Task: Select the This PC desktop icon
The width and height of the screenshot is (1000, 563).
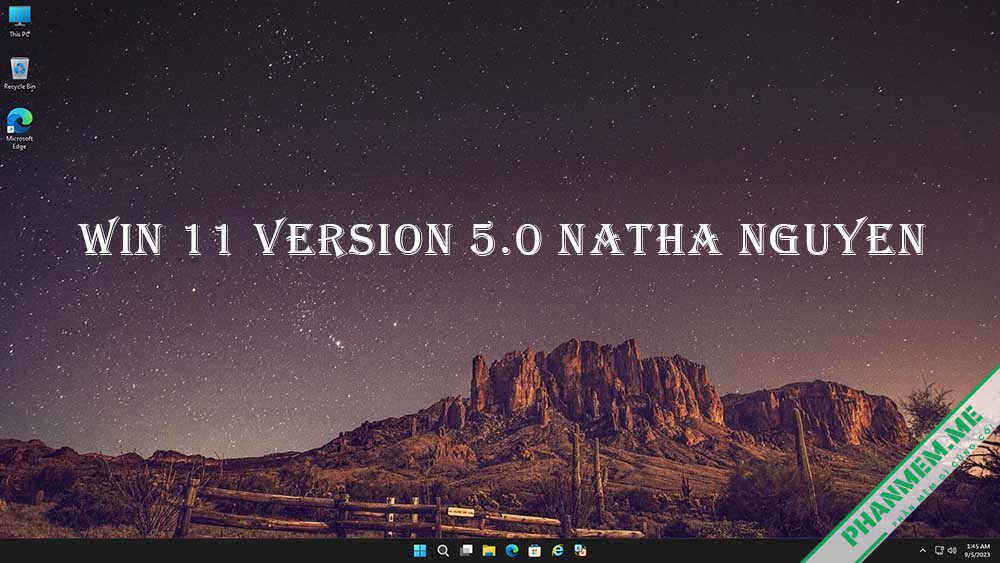Action: tap(19, 21)
